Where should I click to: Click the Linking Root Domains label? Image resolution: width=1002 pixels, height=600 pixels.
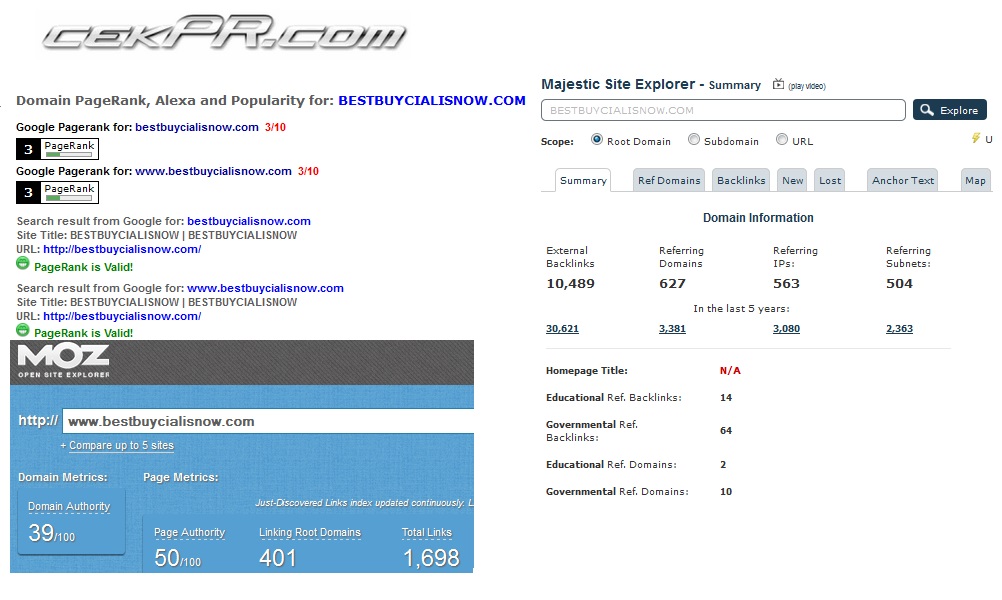(x=310, y=532)
